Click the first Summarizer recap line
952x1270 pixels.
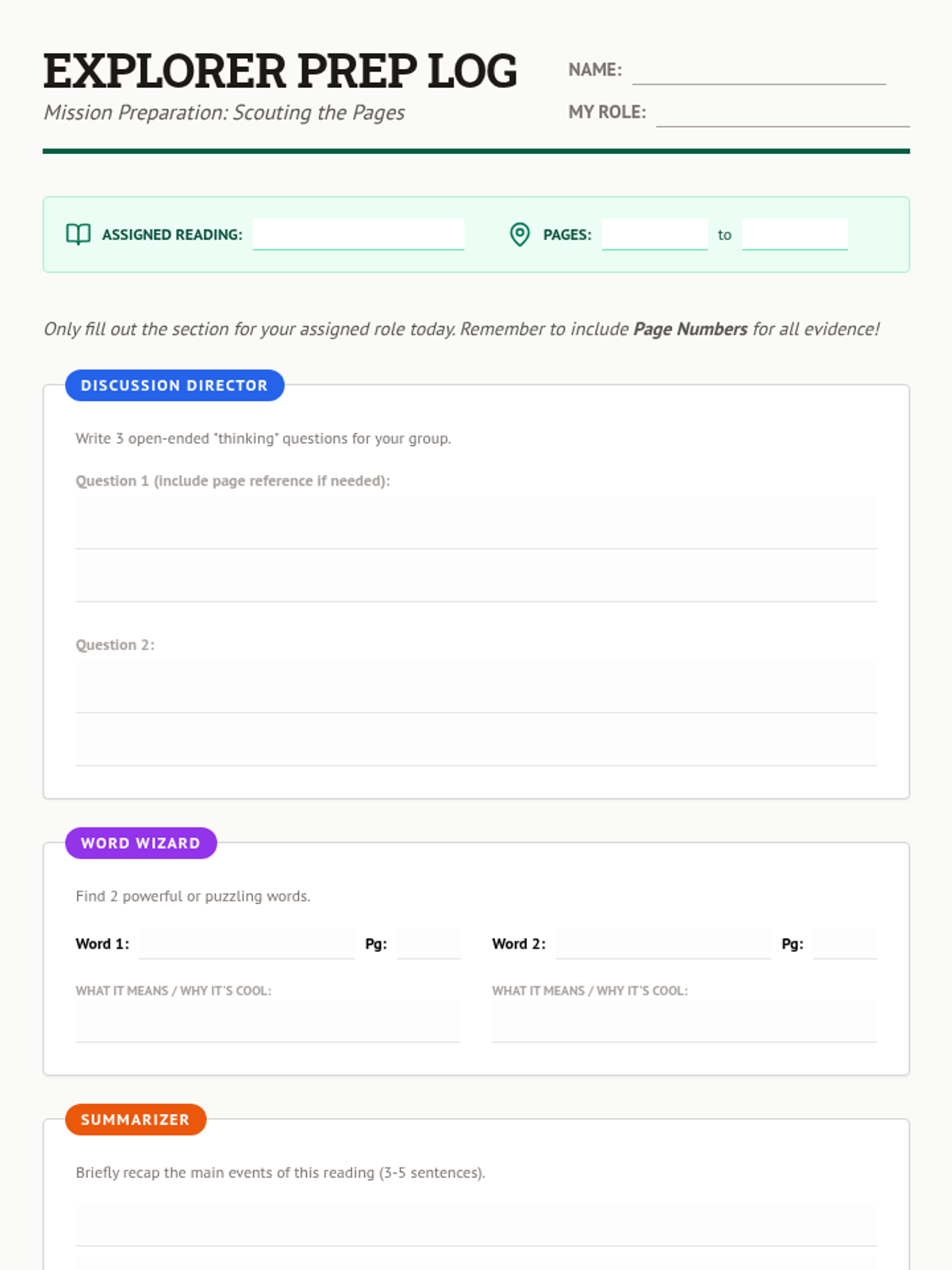[476, 1222]
